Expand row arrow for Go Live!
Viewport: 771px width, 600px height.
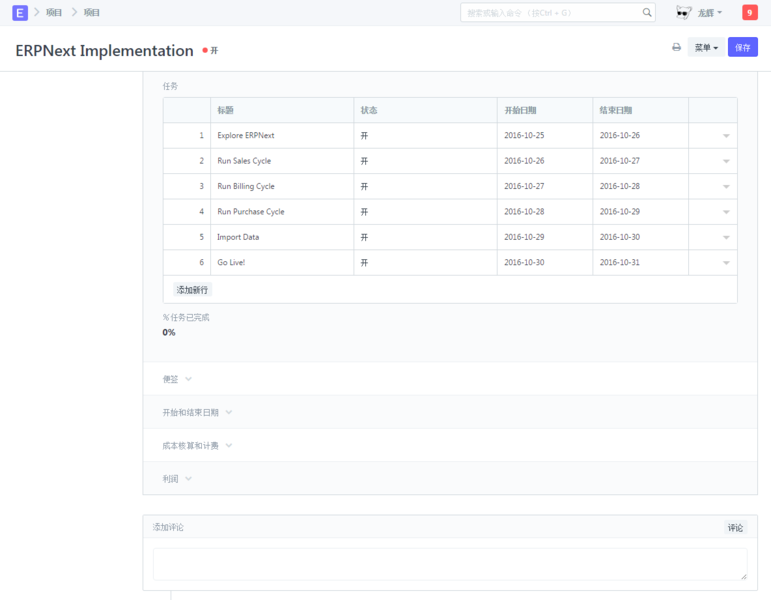click(x=726, y=263)
